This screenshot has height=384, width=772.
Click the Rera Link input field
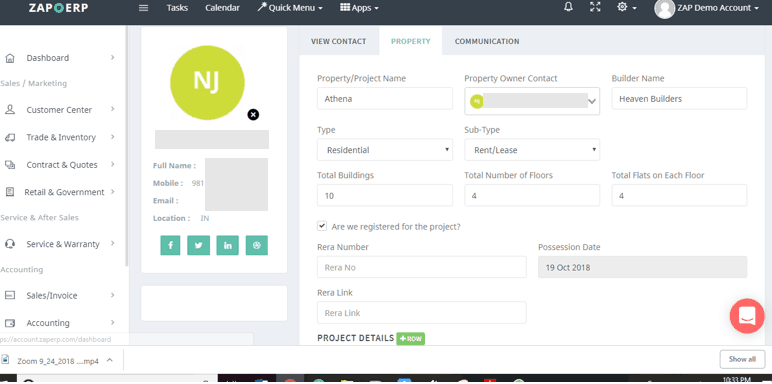(x=422, y=313)
